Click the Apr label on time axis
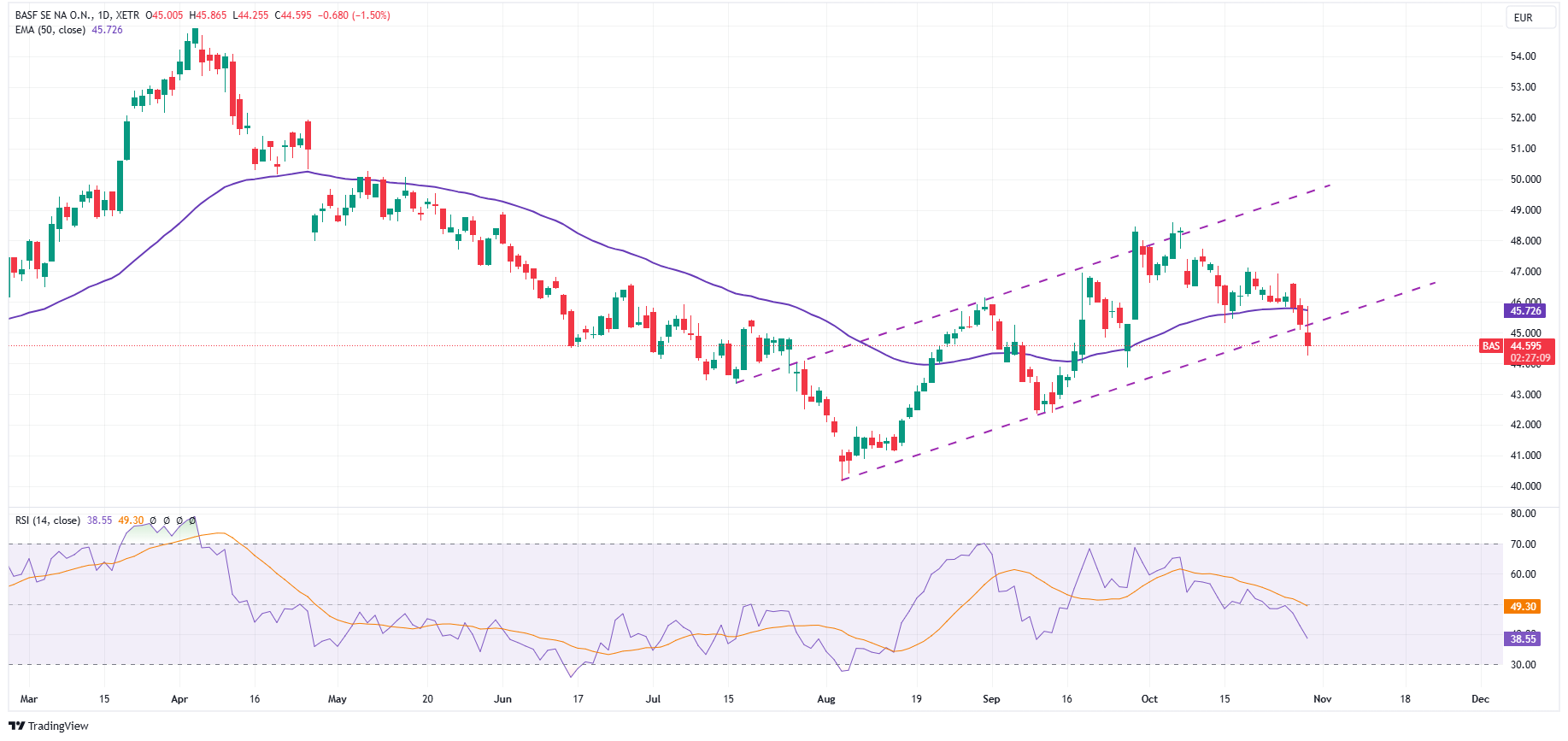Screen dimensions: 1568x741 point(179,699)
